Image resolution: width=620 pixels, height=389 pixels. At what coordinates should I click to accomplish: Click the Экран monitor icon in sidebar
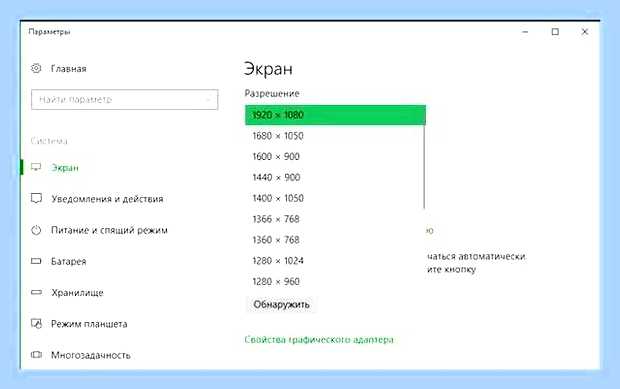coord(36,167)
